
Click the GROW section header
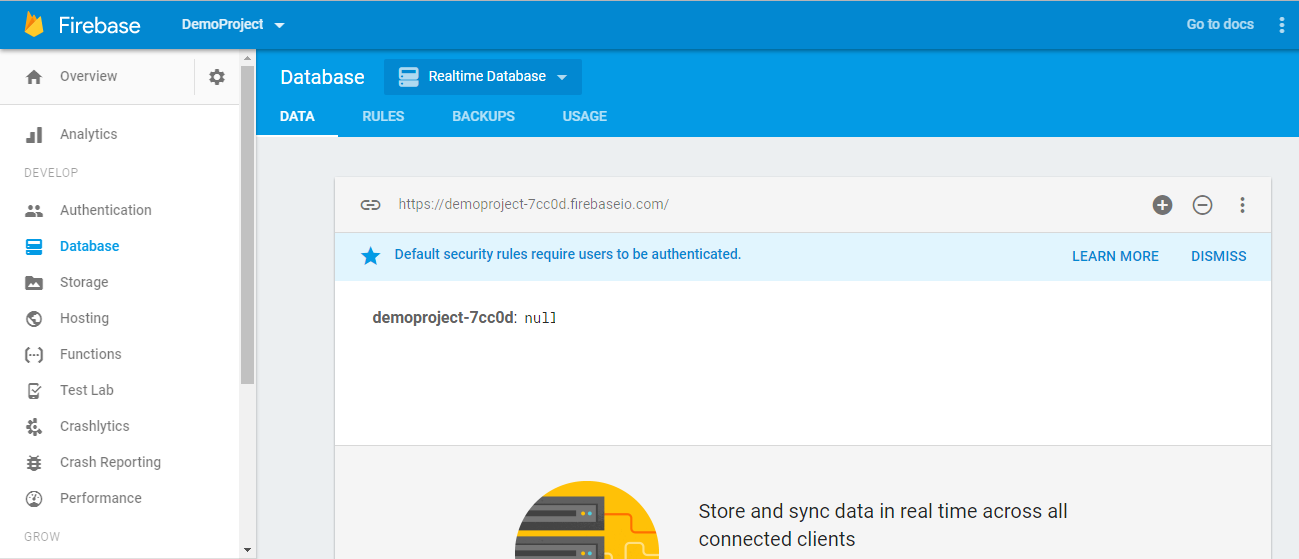point(42,537)
